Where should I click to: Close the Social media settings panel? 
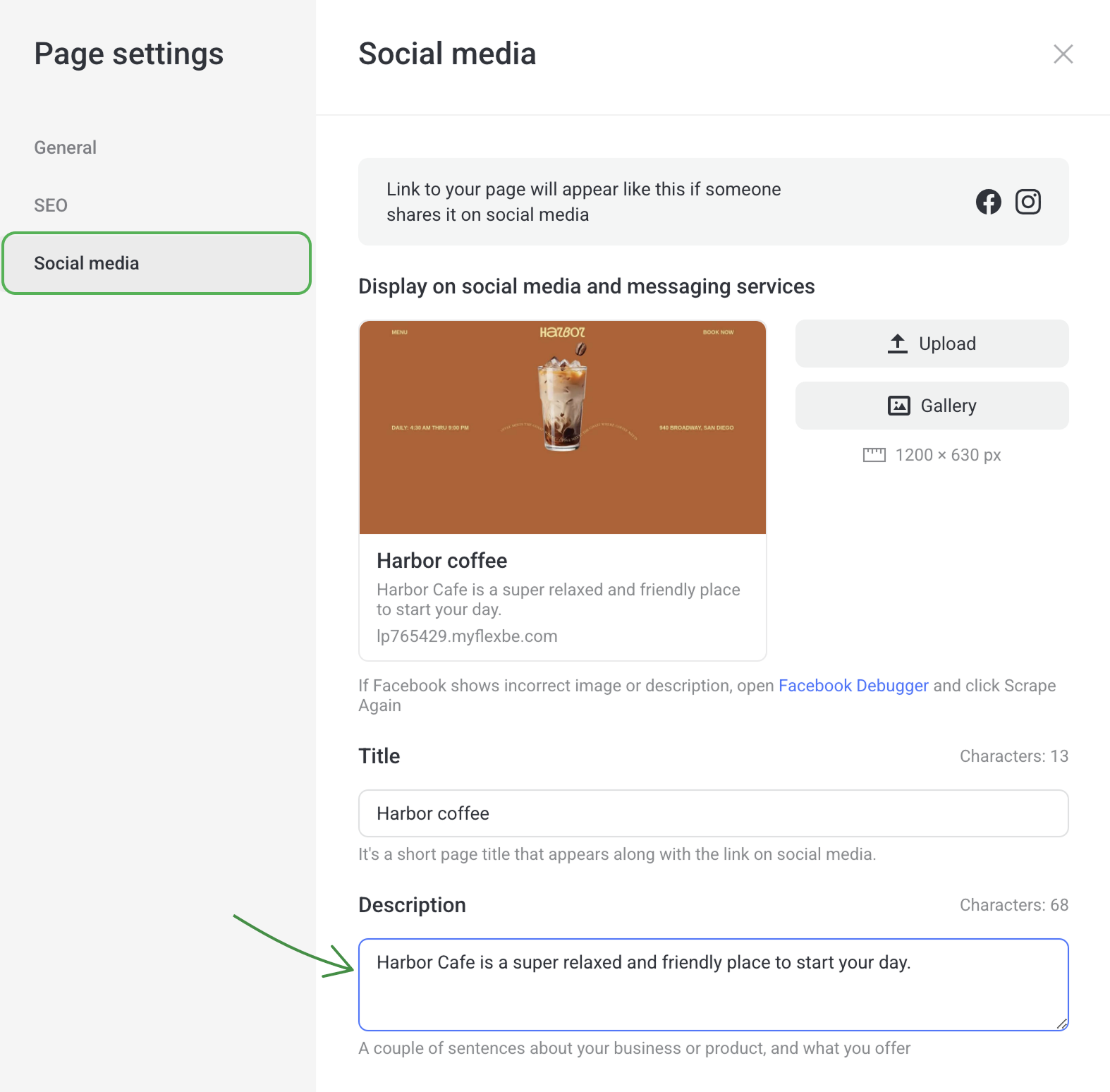(1063, 54)
